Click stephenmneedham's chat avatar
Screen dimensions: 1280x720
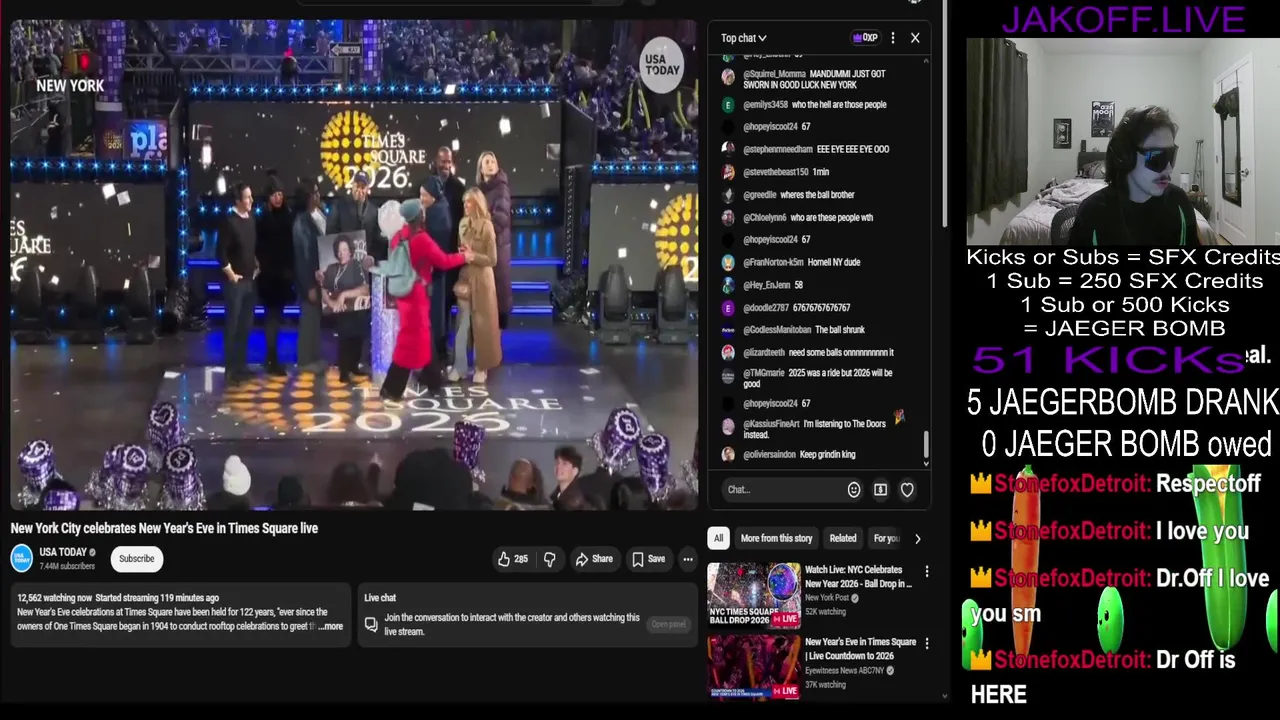click(x=728, y=150)
